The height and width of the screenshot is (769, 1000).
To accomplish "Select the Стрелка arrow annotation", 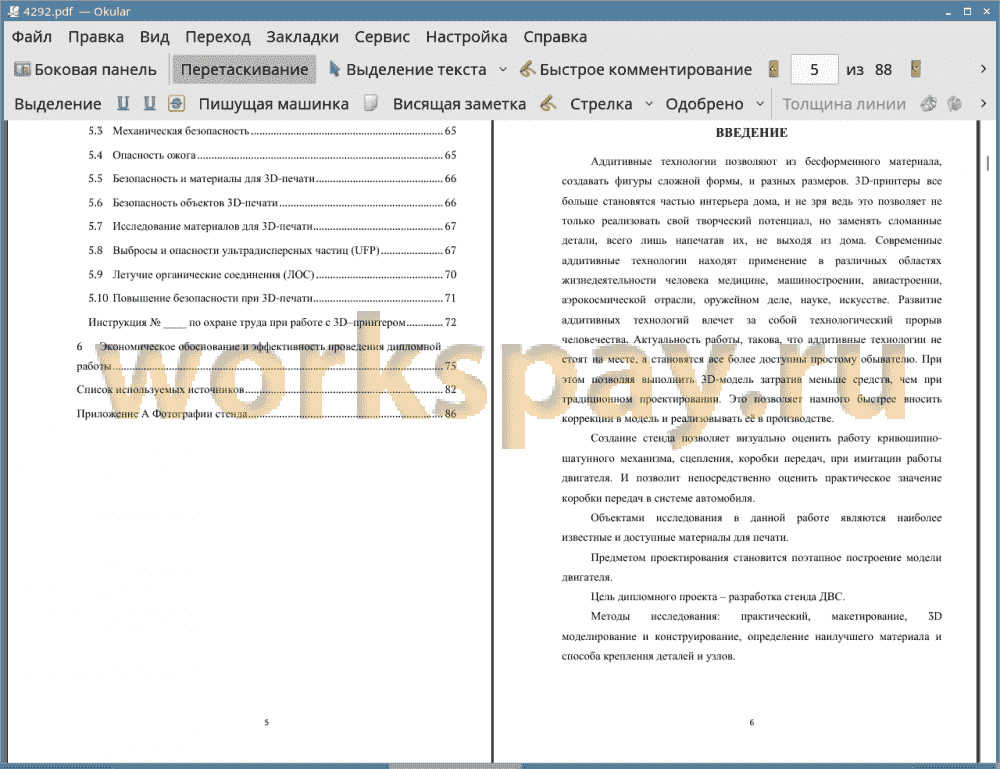I will pos(601,104).
